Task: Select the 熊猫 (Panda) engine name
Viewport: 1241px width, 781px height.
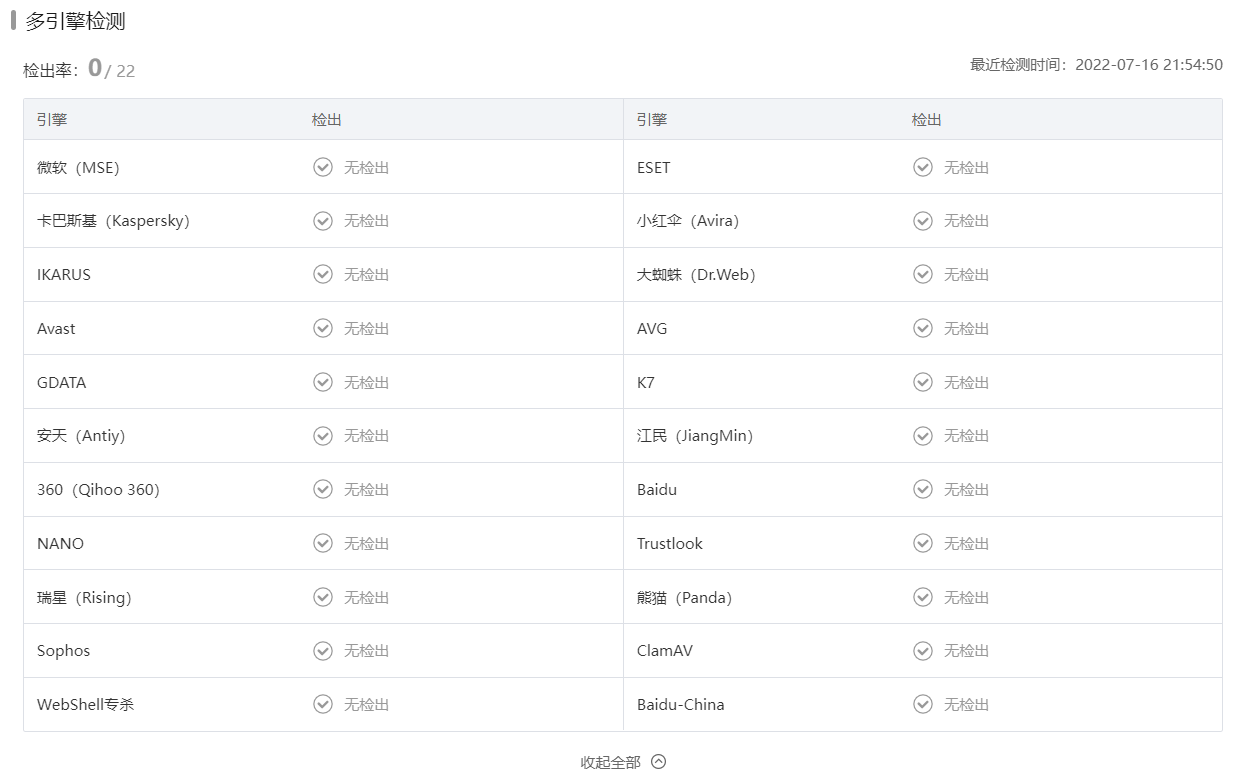Action: [x=685, y=597]
